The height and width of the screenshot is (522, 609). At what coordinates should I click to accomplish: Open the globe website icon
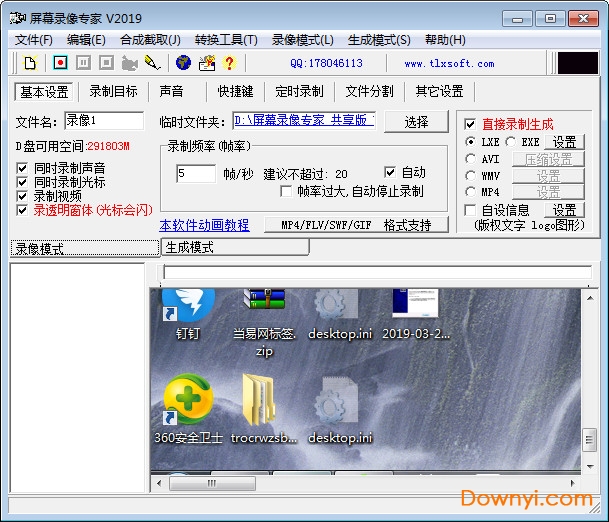point(183,63)
